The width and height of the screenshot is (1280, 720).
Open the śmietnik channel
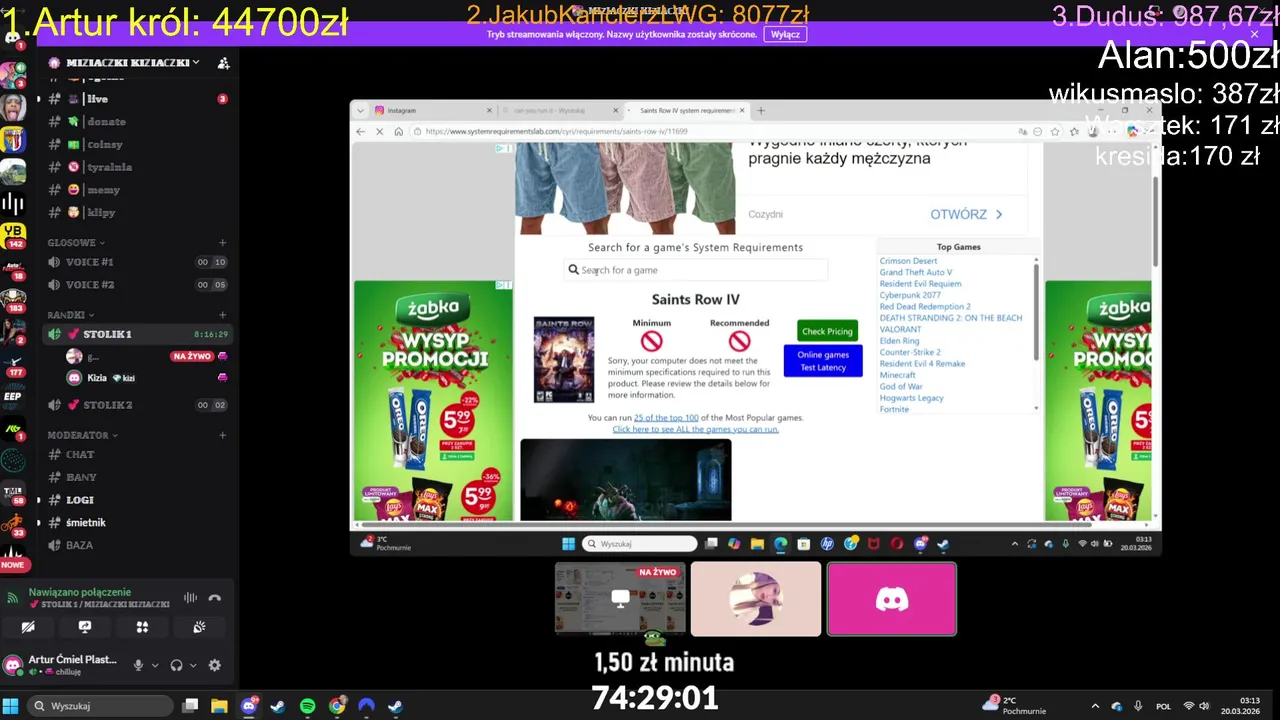pyautogui.click(x=138, y=523)
